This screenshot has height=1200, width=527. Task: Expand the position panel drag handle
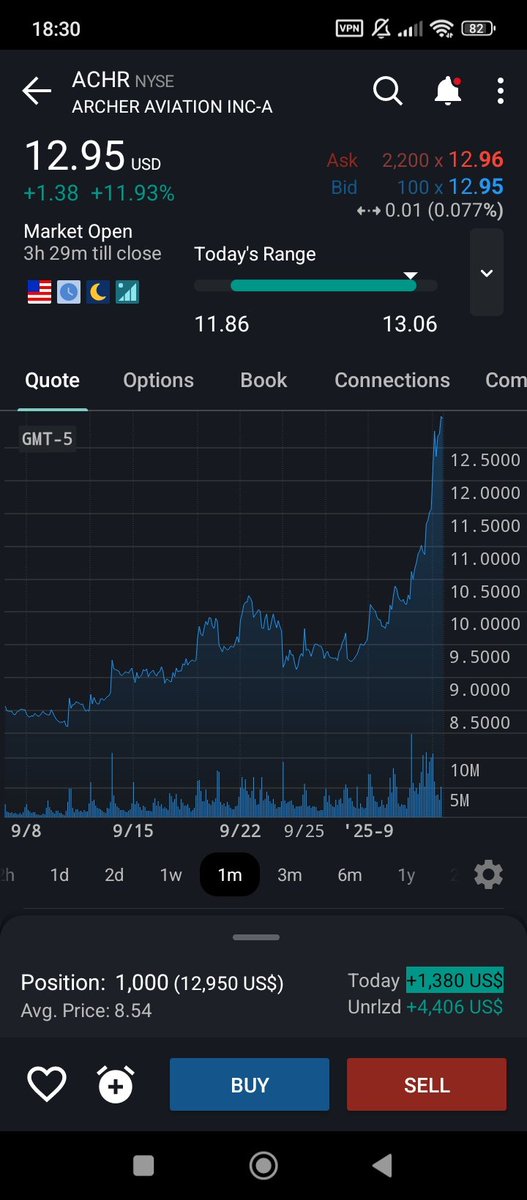point(256,937)
